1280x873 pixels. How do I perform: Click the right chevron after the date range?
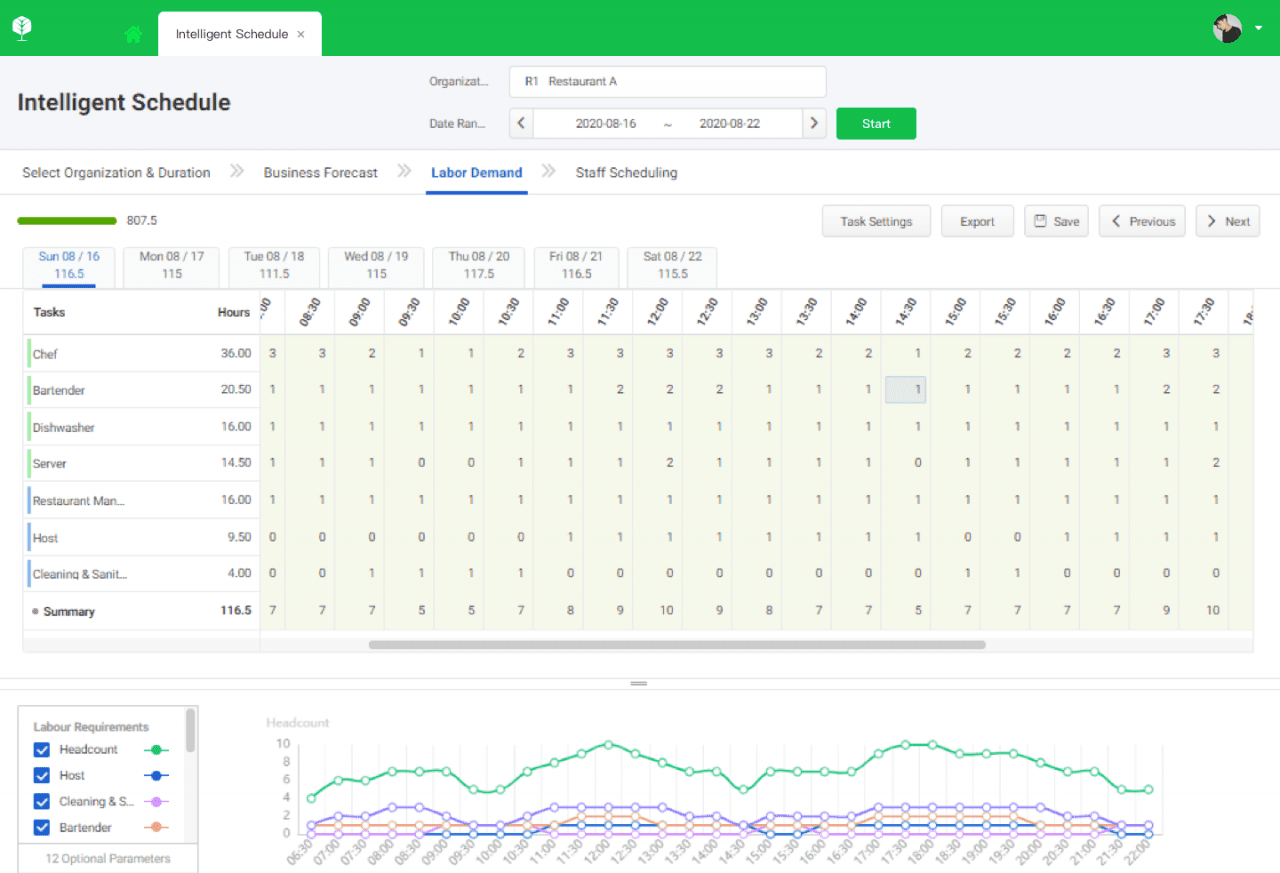814,122
